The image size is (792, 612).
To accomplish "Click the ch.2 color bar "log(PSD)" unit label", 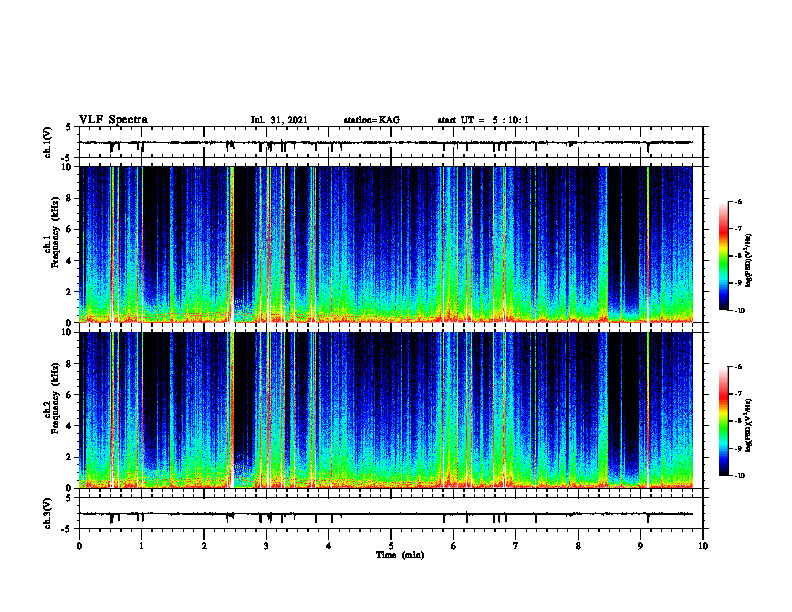I will [x=749, y=426].
